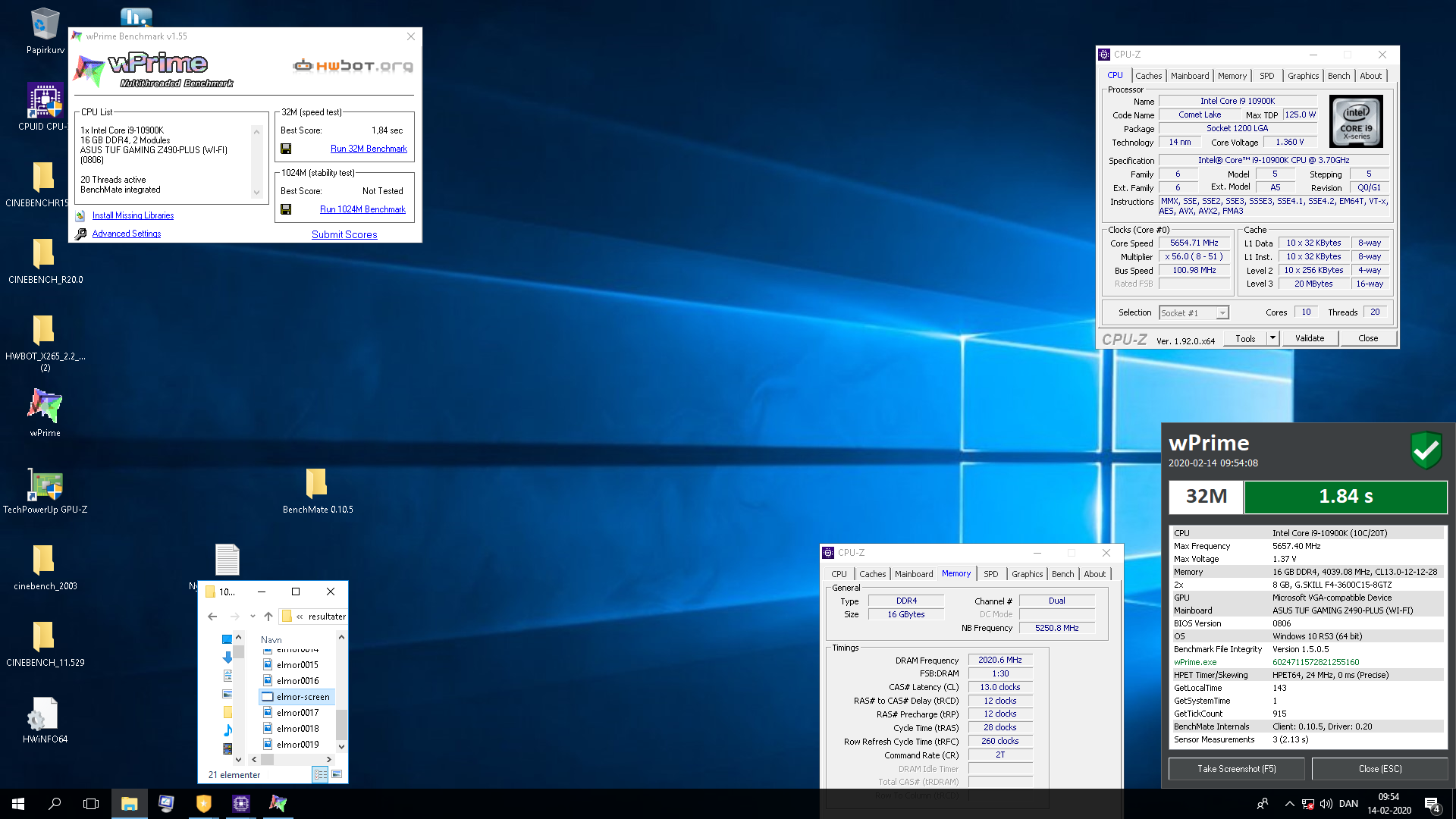Open the CINEBENCHR15 desktop folder
The height and width of the screenshot is (819, 1456).
pos(44,184)
